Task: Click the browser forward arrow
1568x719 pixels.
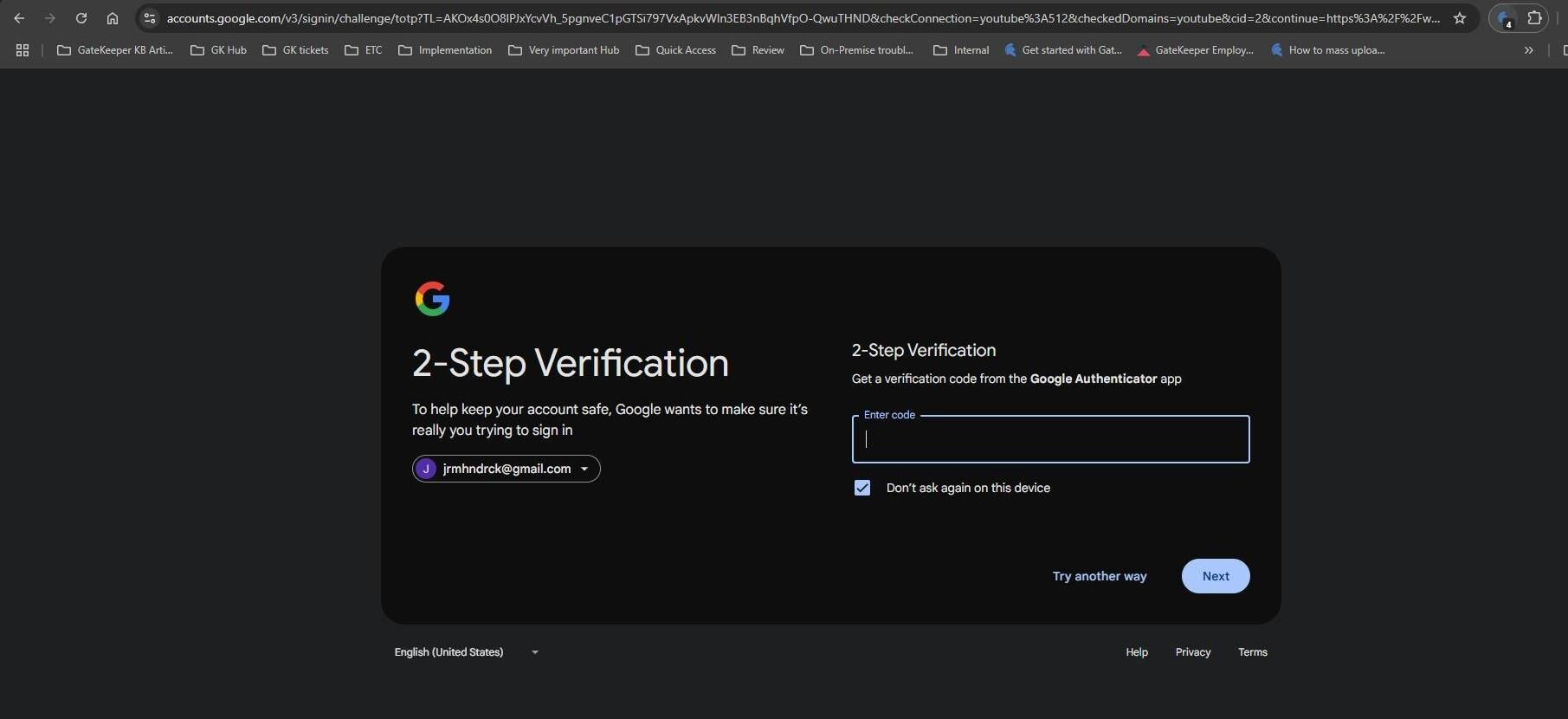Action: click(50, 18)
